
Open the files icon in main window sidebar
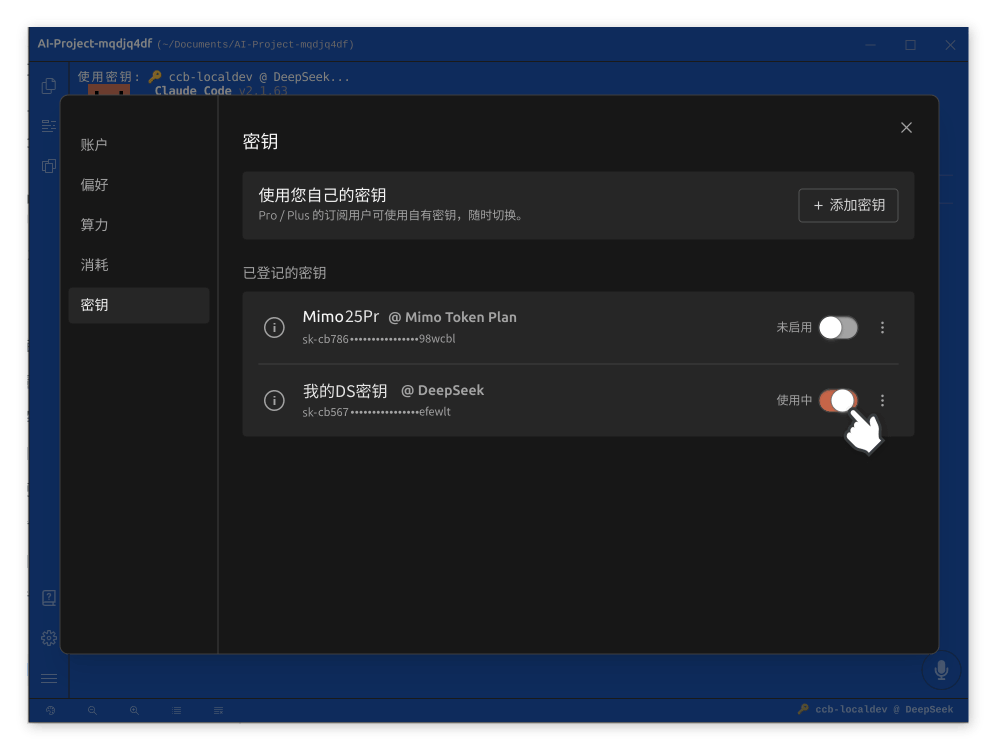(x=49, y=86)
